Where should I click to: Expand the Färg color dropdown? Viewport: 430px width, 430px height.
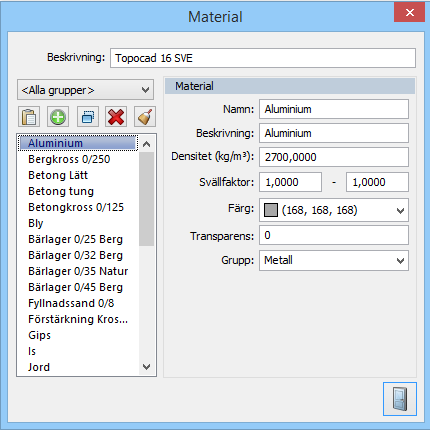pos(400,211)
